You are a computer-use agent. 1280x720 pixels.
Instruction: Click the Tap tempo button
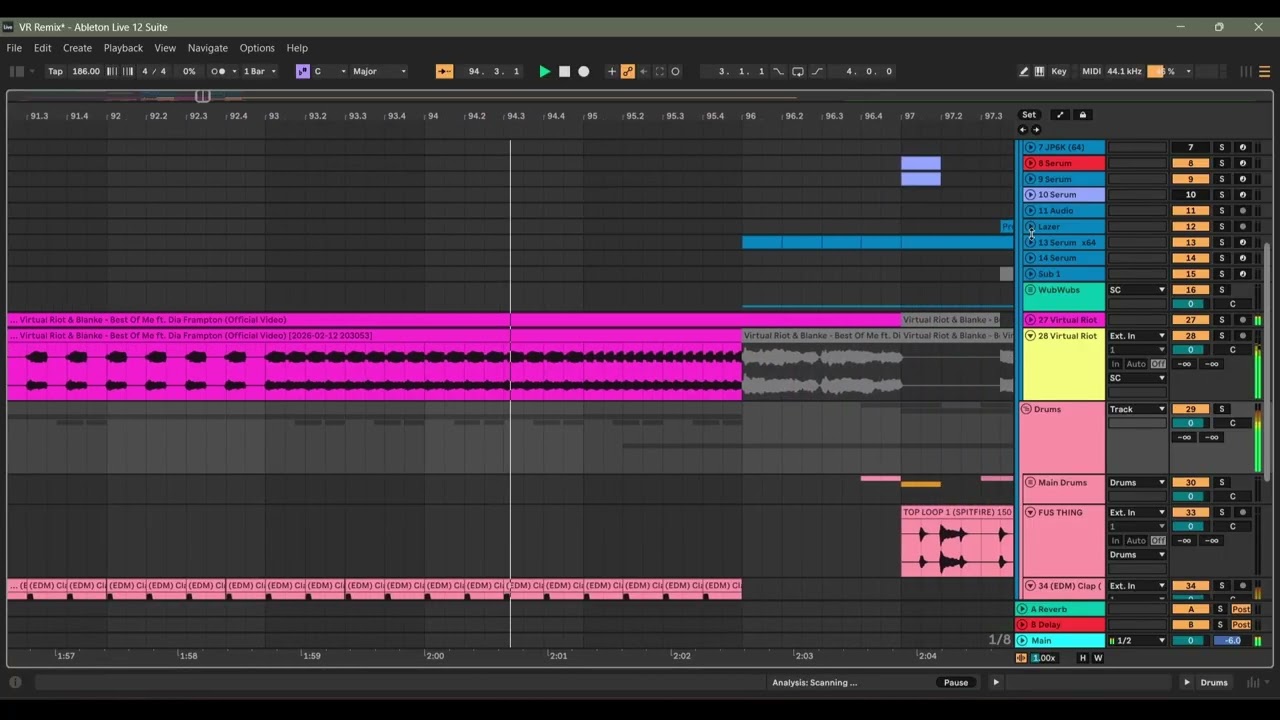[55, 71]
